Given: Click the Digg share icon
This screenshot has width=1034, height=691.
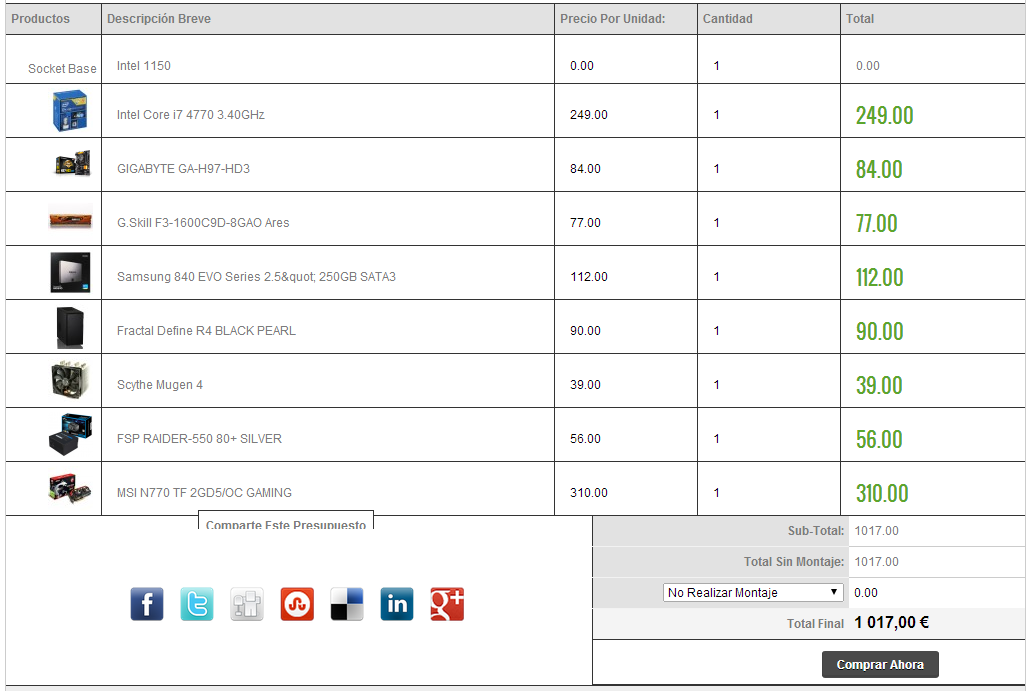Looking at the screenshot, I should click(247, 604).
